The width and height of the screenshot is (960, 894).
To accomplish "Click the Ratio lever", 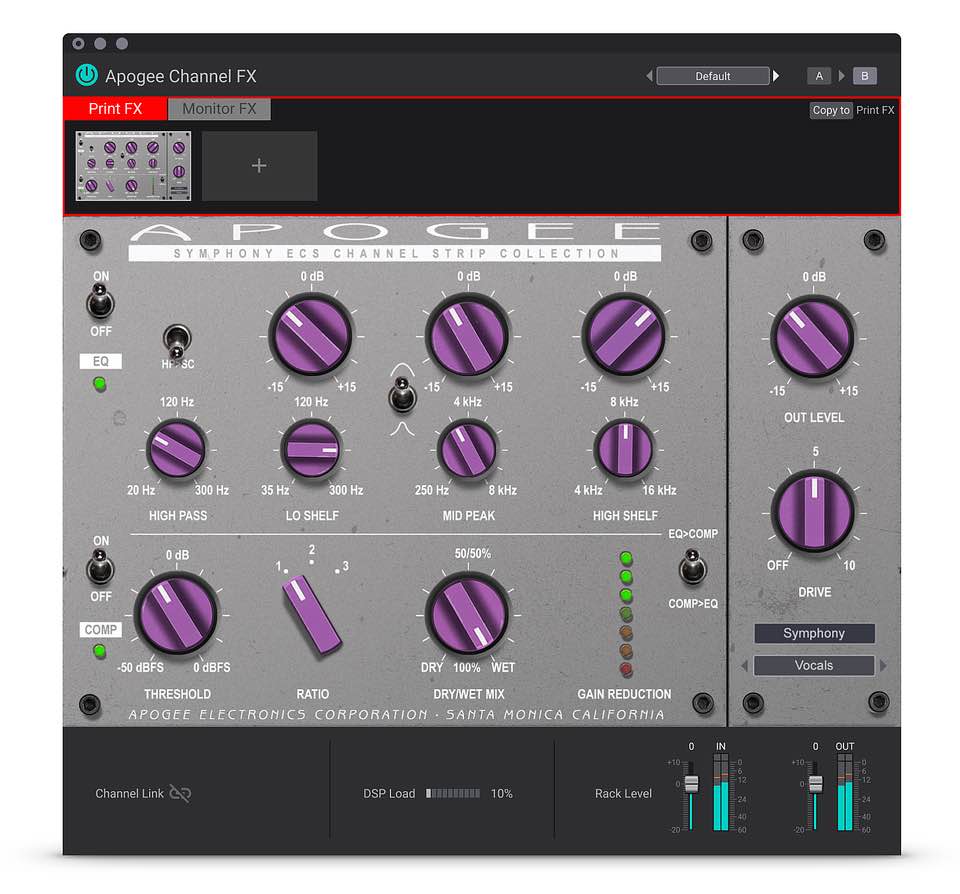I will pos(311,615).
